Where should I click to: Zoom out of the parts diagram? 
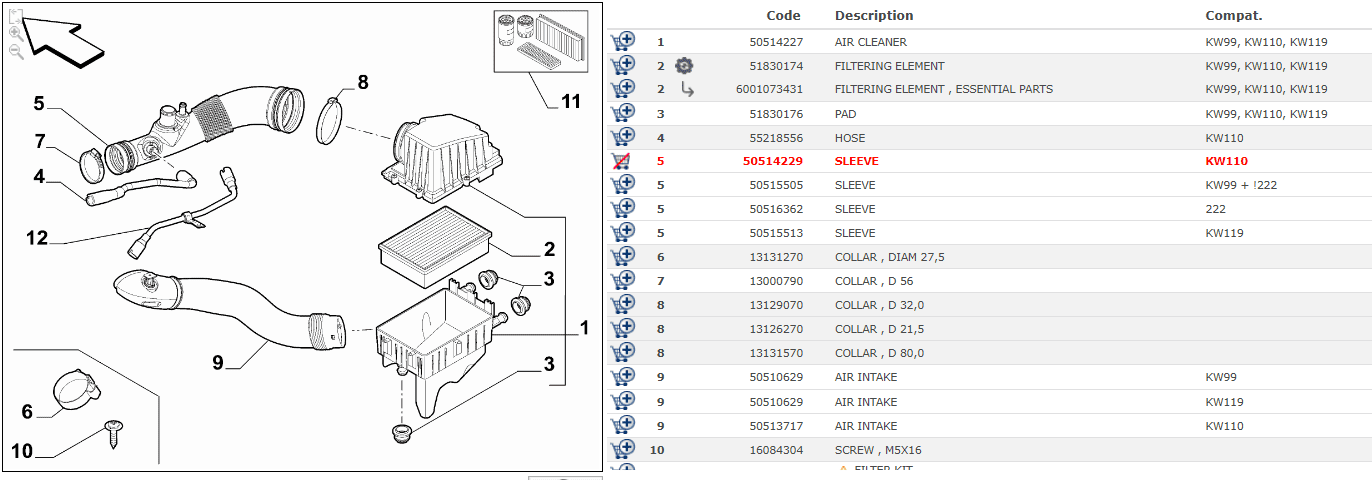[x=16, y=52]
